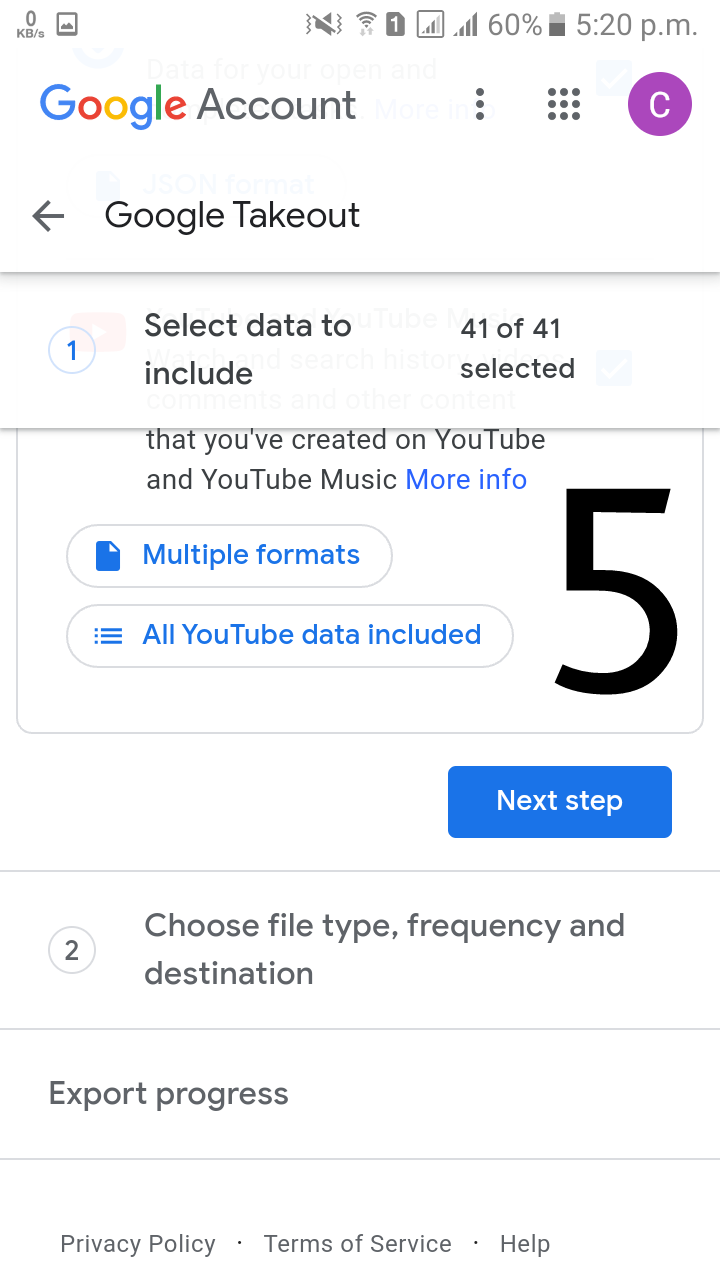Viewport: 720px width, 1280px height.
Task: Open the Terms of Service link
Action: click(x=357, y=1244)
